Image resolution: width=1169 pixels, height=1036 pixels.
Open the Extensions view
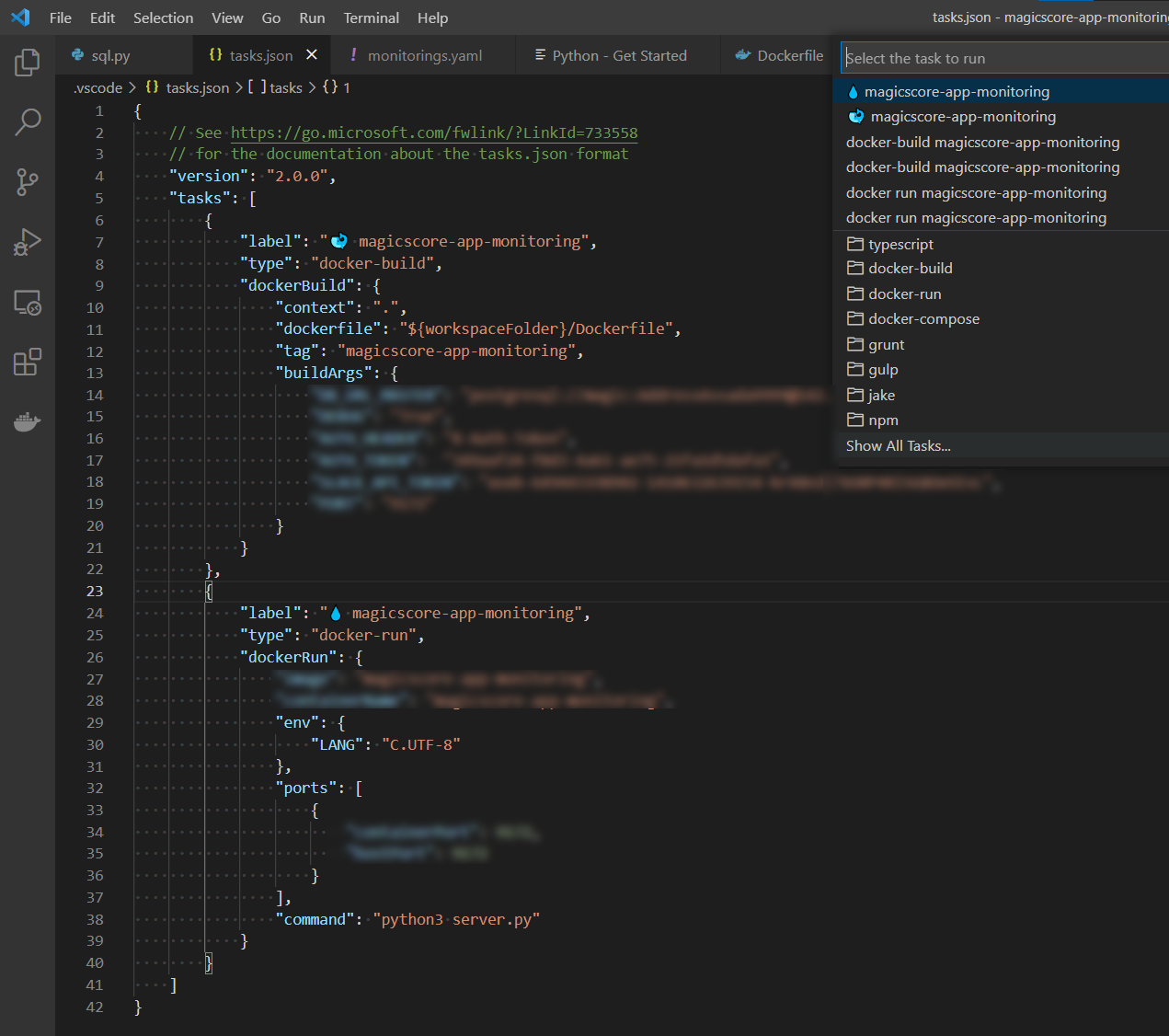27,362
